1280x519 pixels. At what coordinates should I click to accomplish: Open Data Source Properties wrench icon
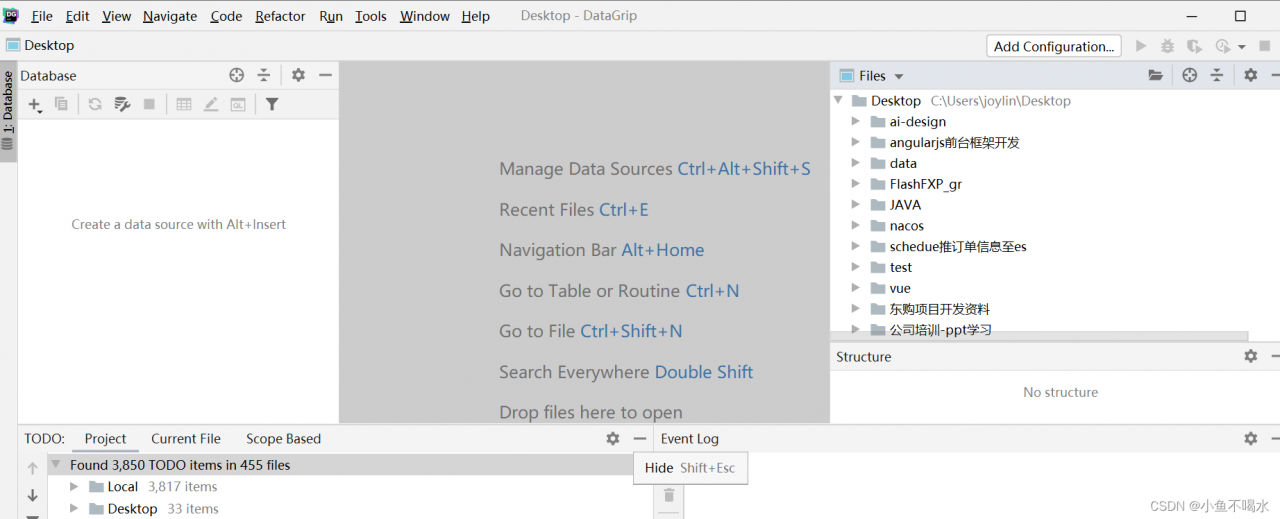coord(122,104)
